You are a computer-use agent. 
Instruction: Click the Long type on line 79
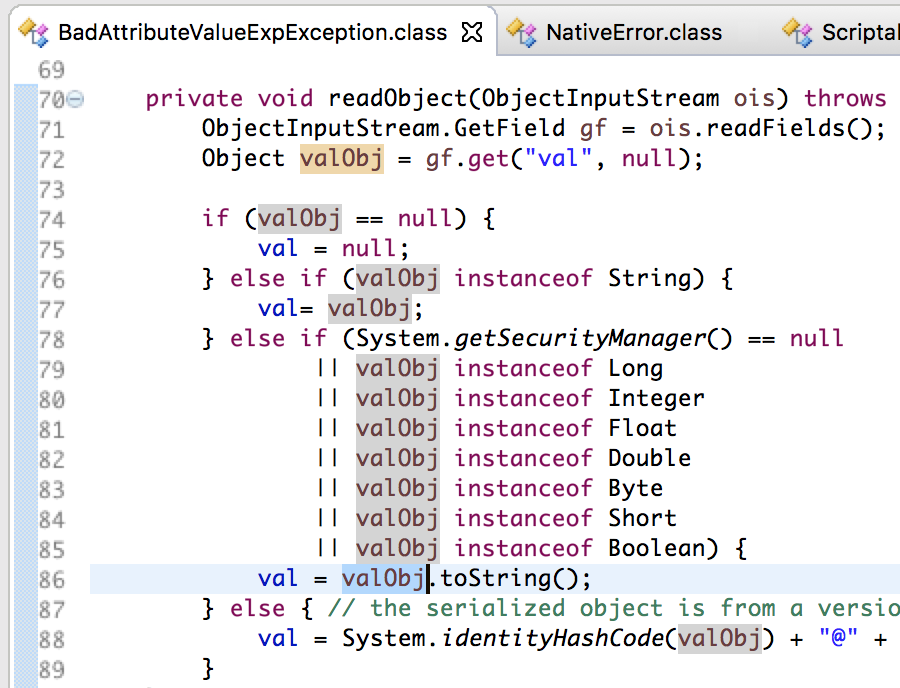[x=635, y=368]
